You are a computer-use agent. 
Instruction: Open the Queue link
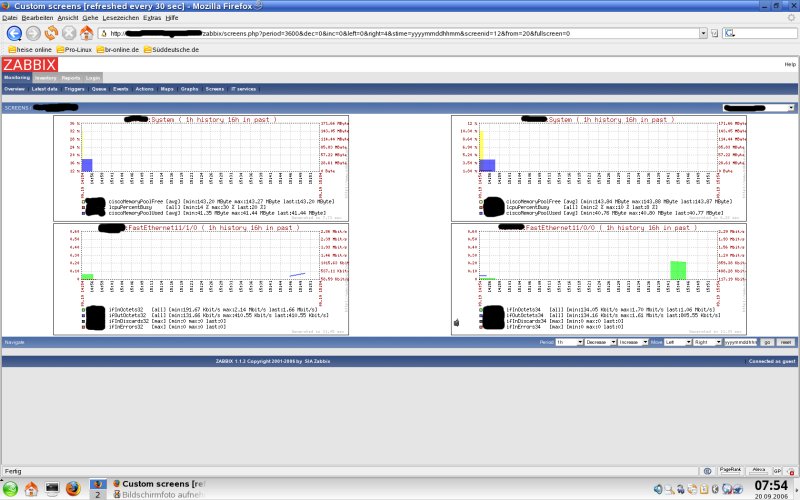pos(99,89)
